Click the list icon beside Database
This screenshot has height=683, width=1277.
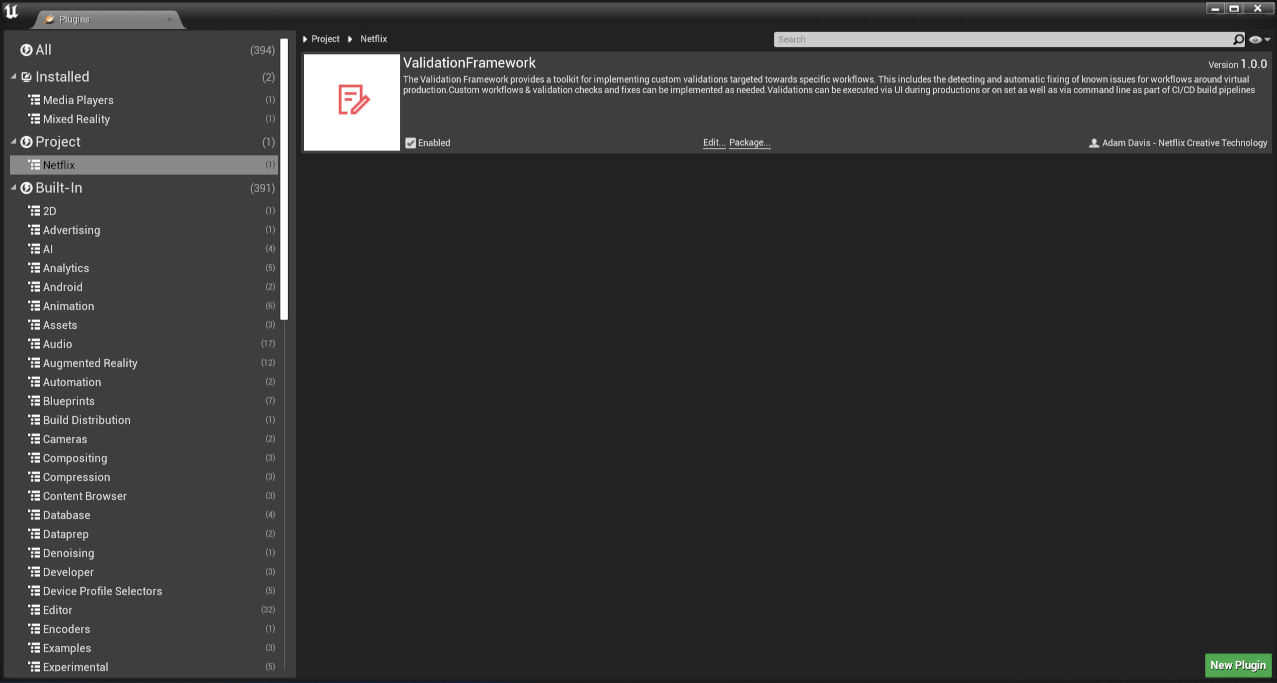pyautogui.click(x=34, y=515)
